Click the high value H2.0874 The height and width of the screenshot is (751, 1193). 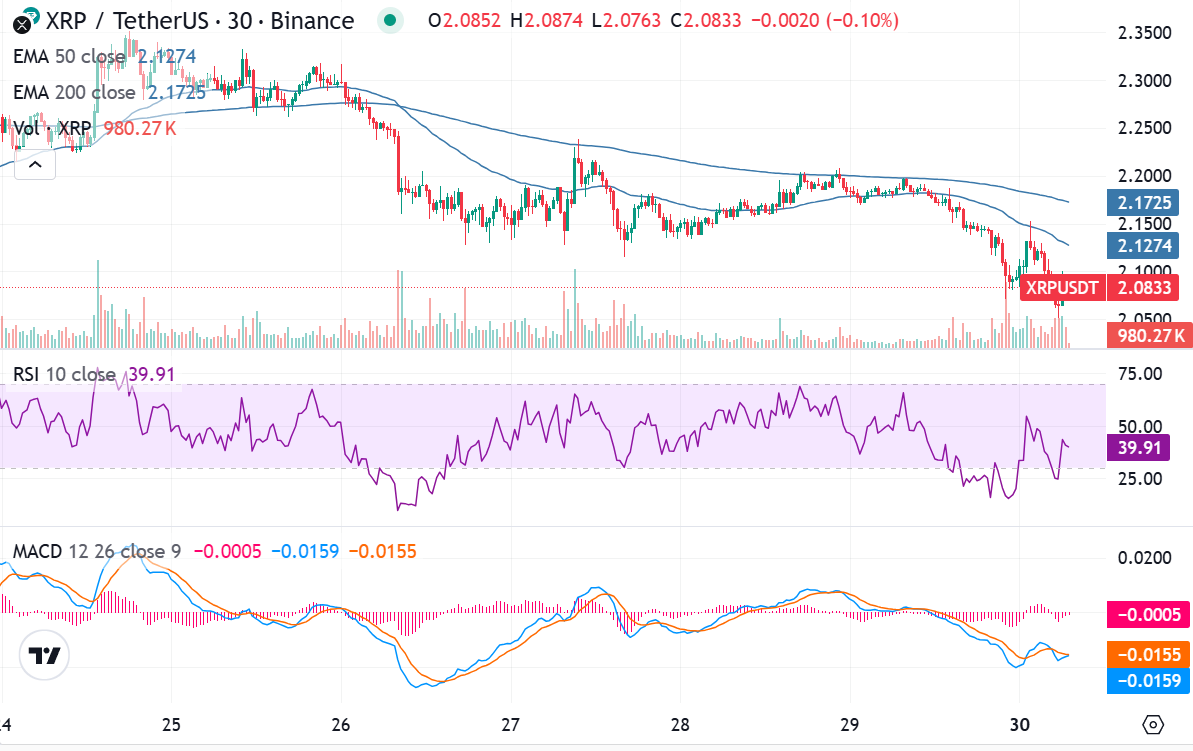[546, 21]
